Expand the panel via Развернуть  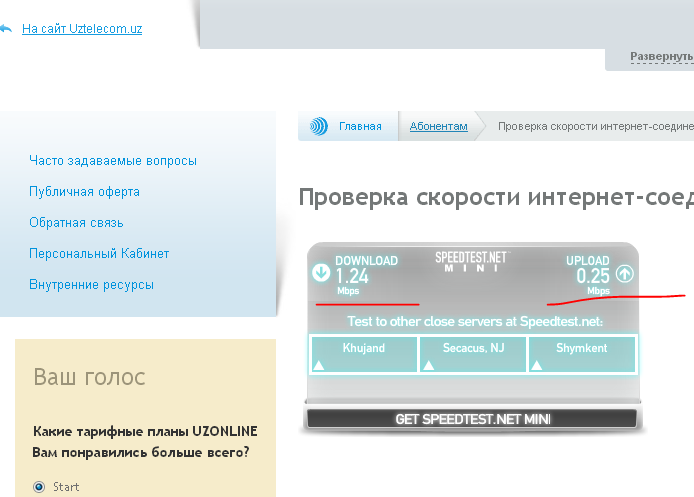(x=661, y=57)
